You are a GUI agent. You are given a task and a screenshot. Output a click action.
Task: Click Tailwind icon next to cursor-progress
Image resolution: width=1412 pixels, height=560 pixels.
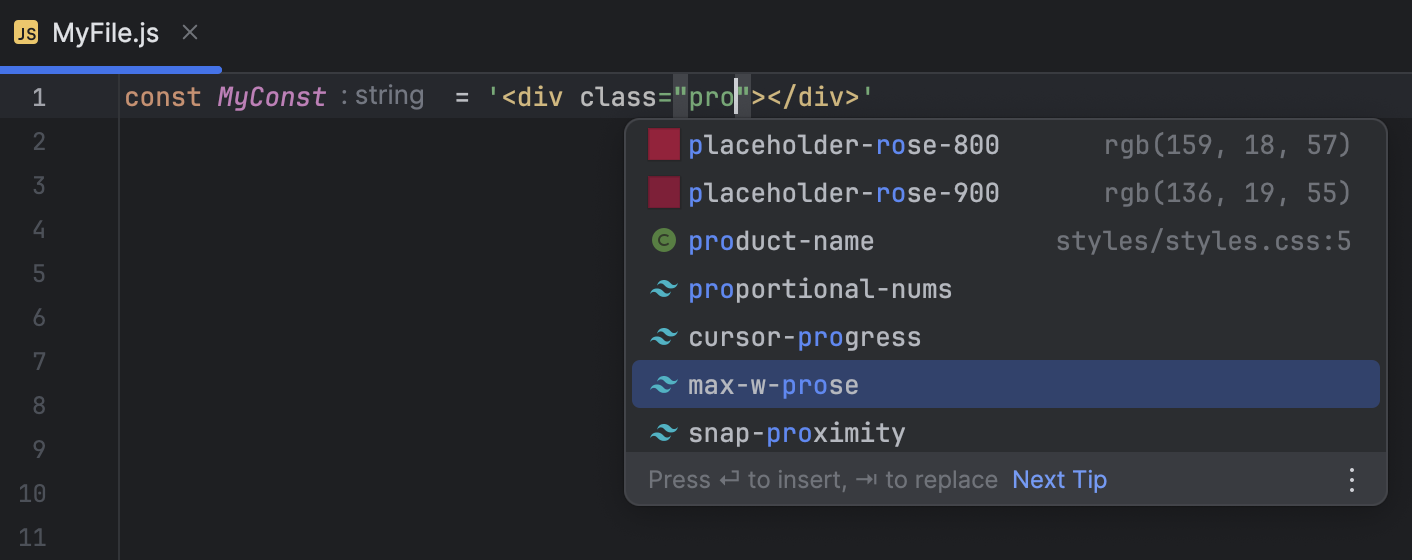pos(663,337)
